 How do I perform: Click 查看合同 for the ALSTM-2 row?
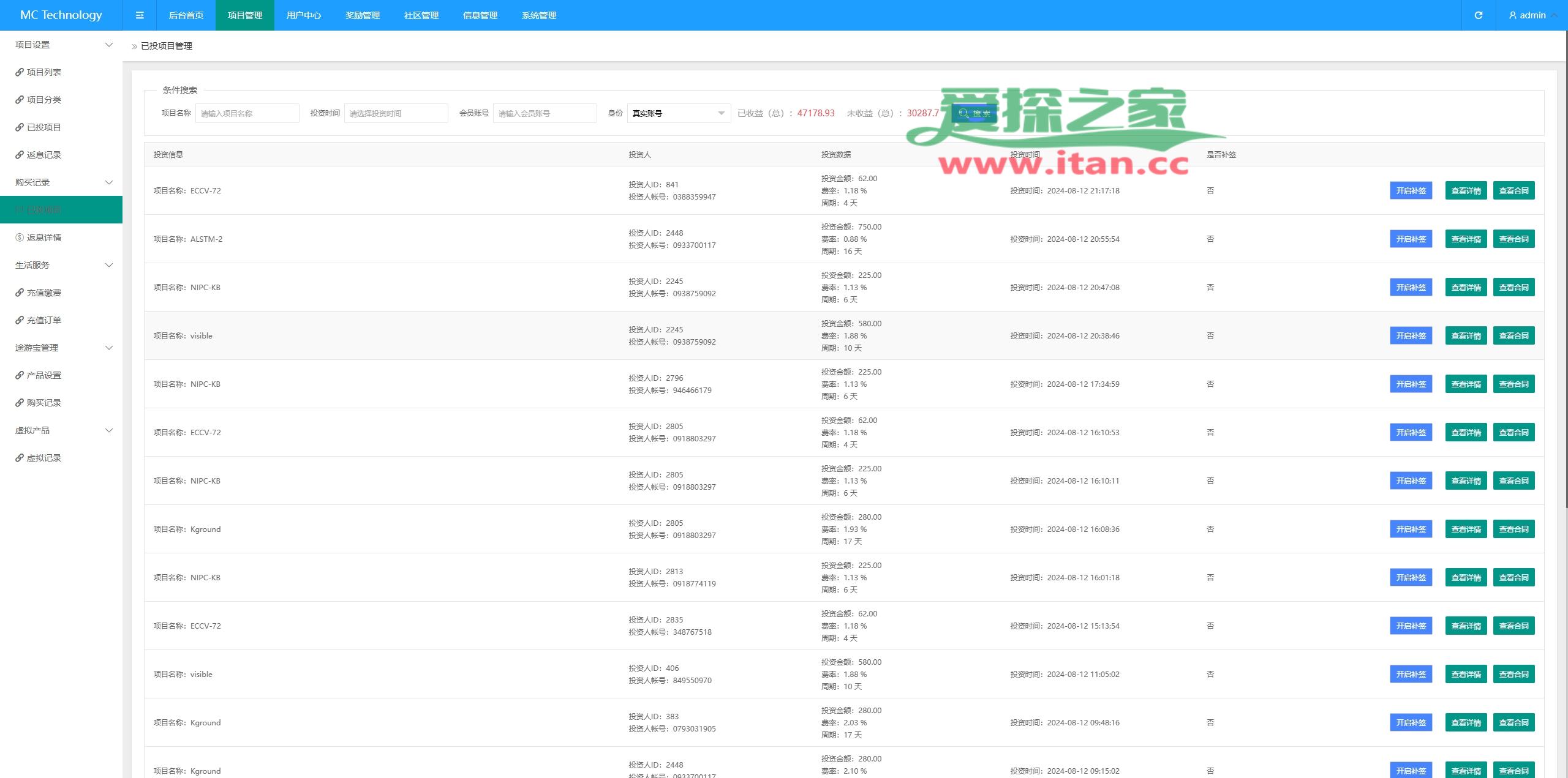[x=1513, y=239]
